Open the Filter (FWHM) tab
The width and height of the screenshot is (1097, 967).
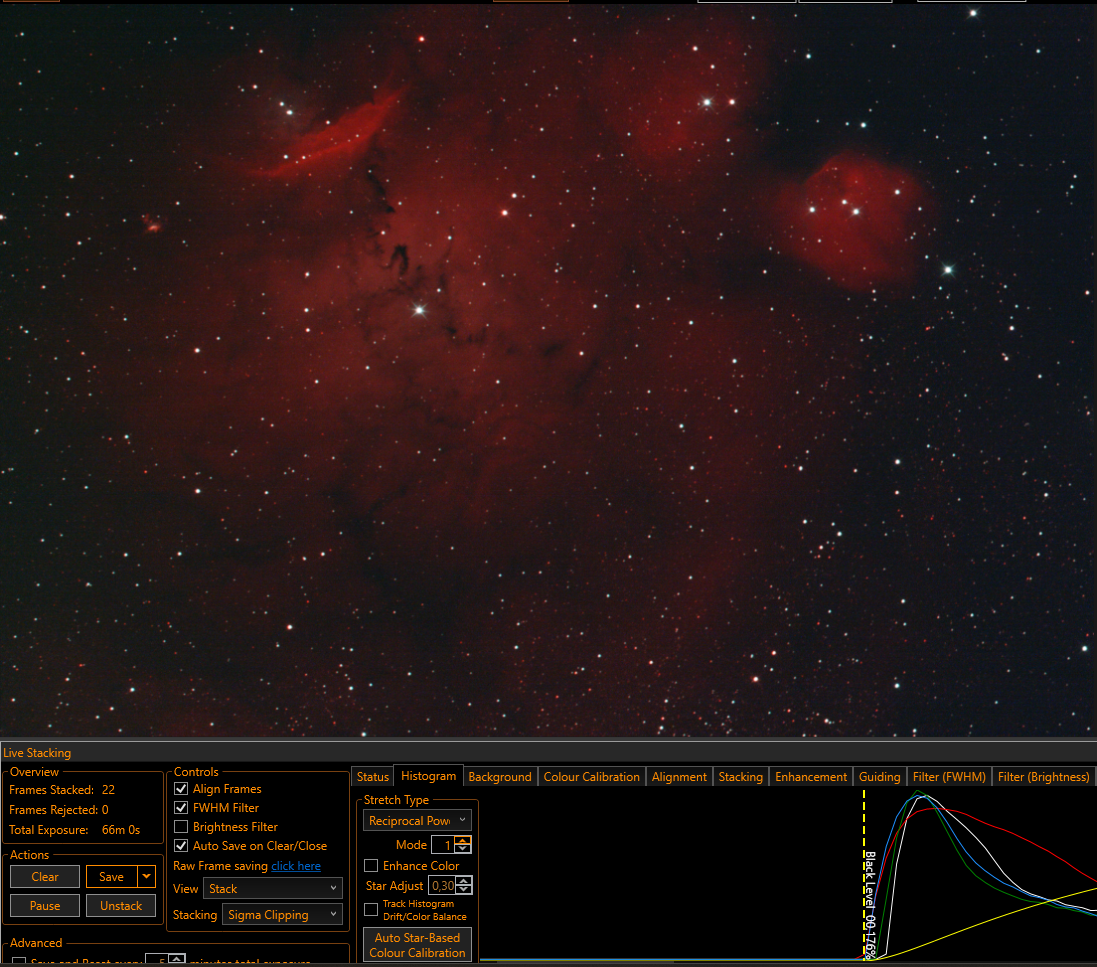949,777
